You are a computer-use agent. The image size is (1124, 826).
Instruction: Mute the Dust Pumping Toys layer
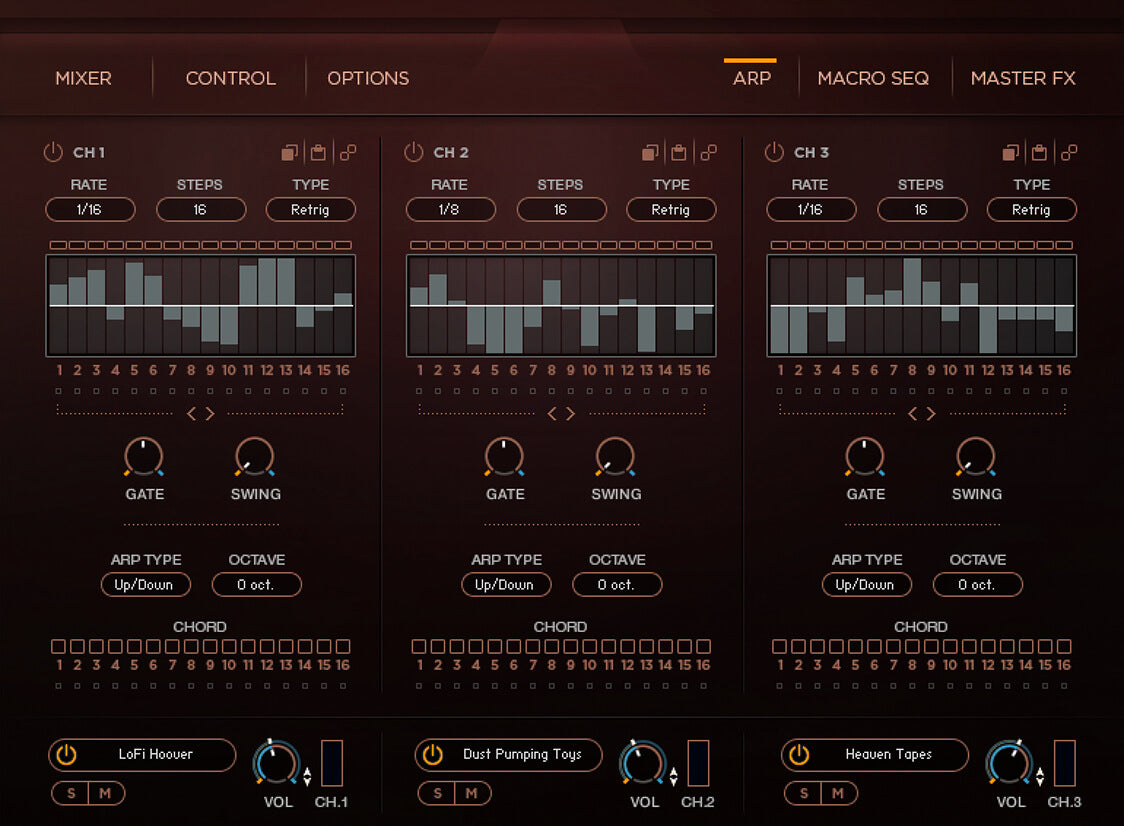coord(472,793)
